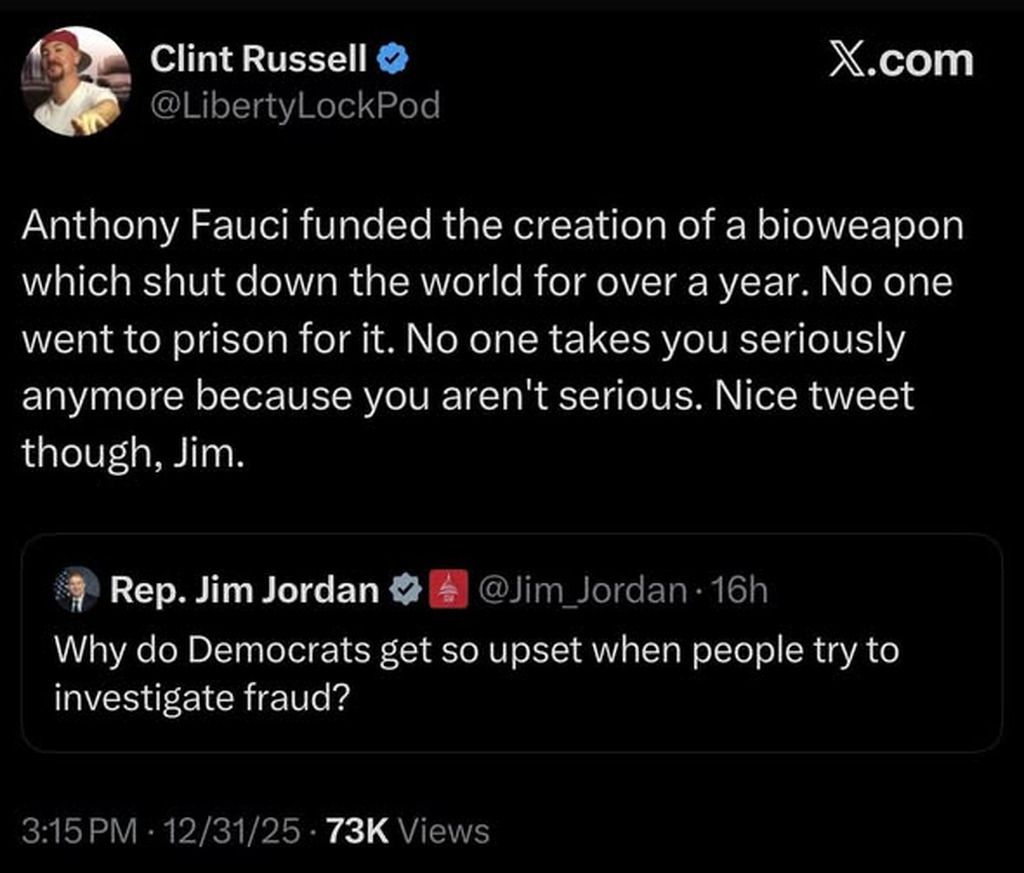The width and height of the screenshot is (1024, 873).
Task: Open the Clint Russell display name
Action: pos(259,61)
